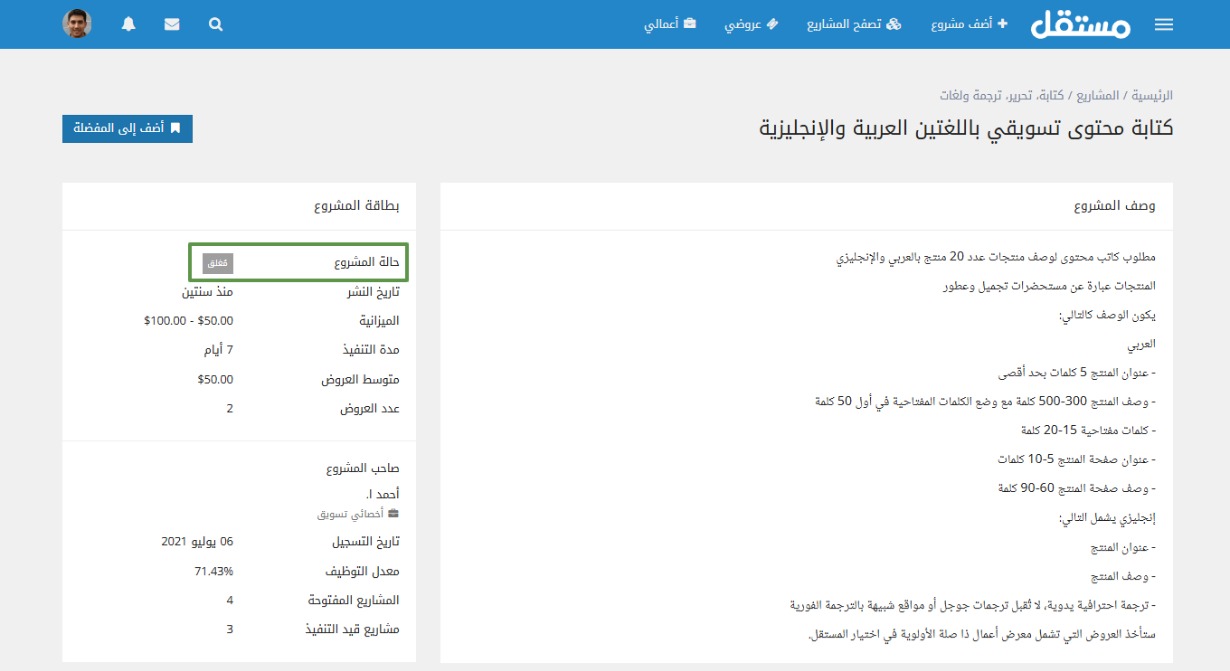Open the كتابة، تحرير، ترجمة ولغات breadcrumb
This screenshot has height=671, width=1230.
(x=1002, y=96)
